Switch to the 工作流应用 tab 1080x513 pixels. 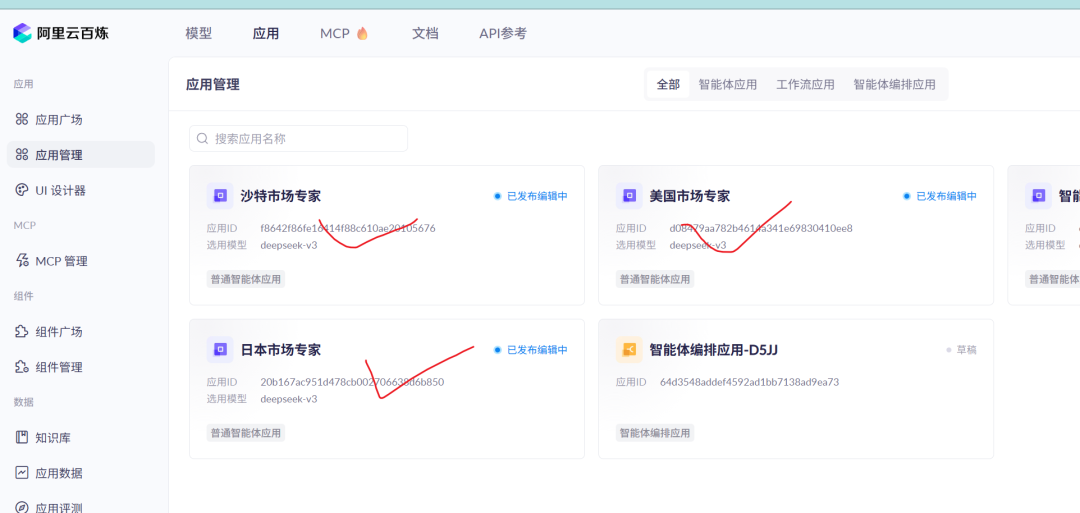pyautogui.click(x=805, y=85)
